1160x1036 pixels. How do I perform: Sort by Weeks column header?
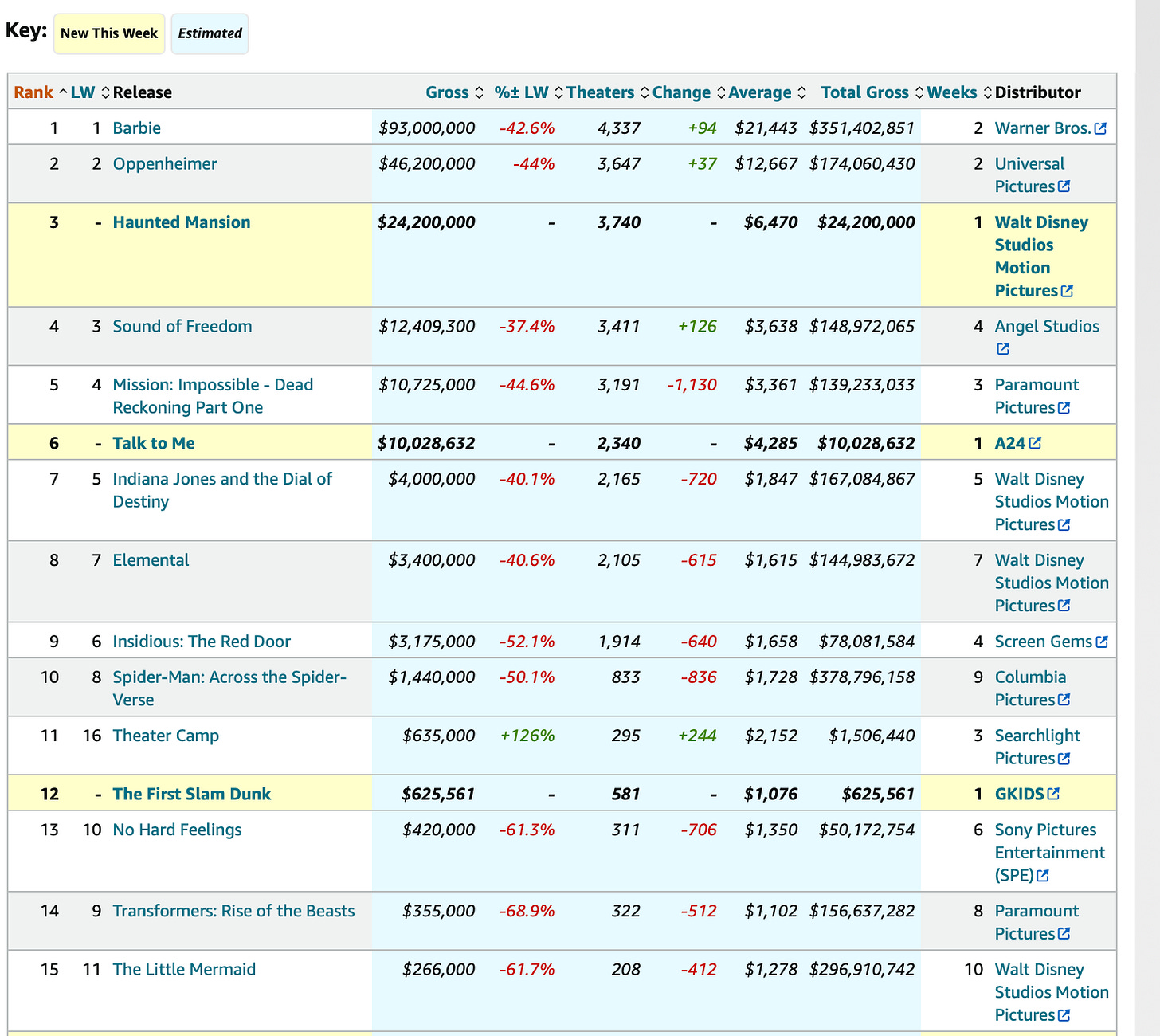959,92
